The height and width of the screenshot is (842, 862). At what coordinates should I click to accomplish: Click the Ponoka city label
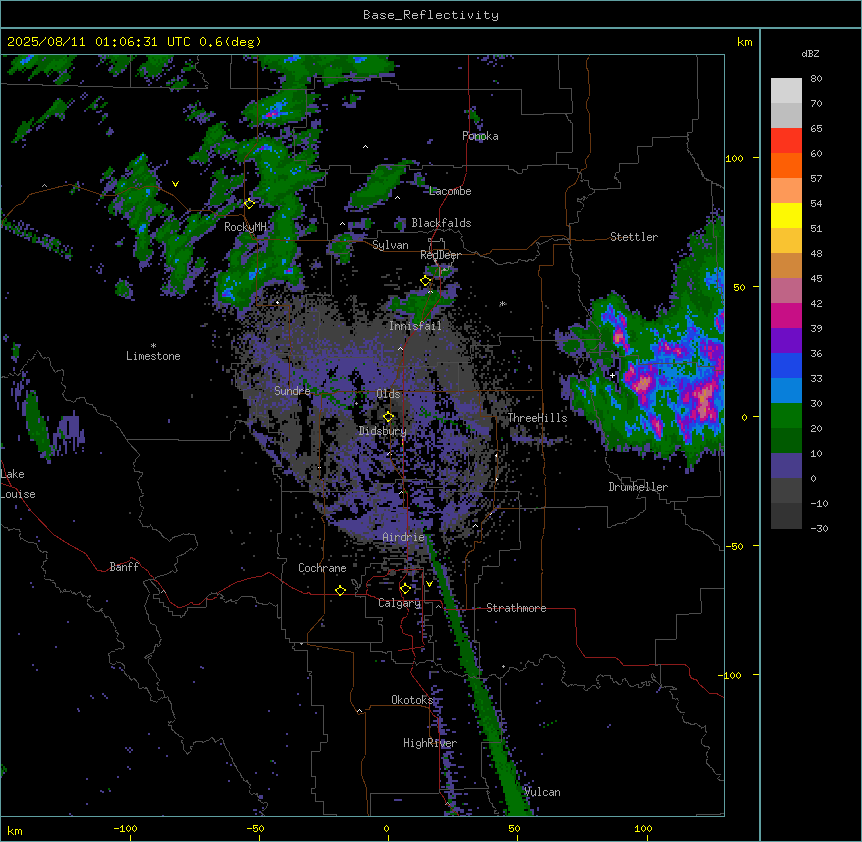[x=480, y=136]
